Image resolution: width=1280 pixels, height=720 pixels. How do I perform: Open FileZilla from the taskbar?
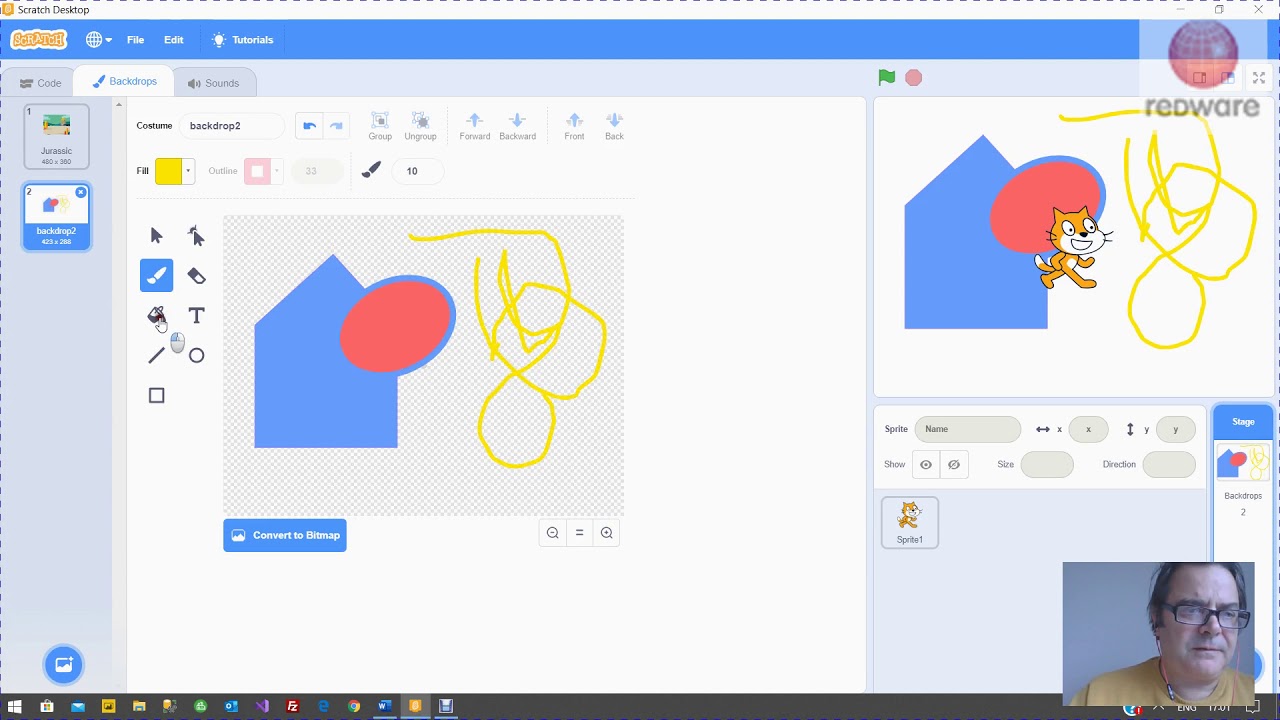coord(292,707)
